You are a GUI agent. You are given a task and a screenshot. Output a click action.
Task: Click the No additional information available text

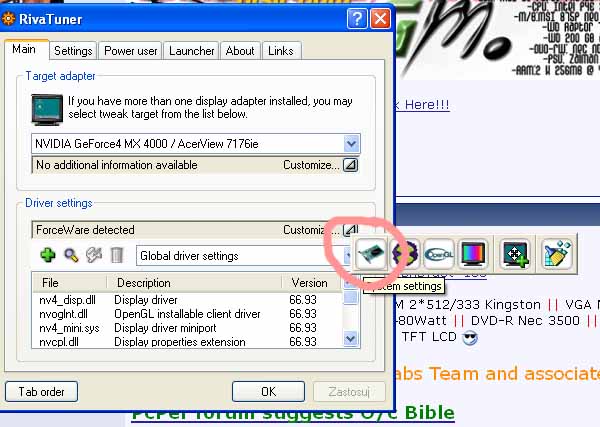[117, 165]
